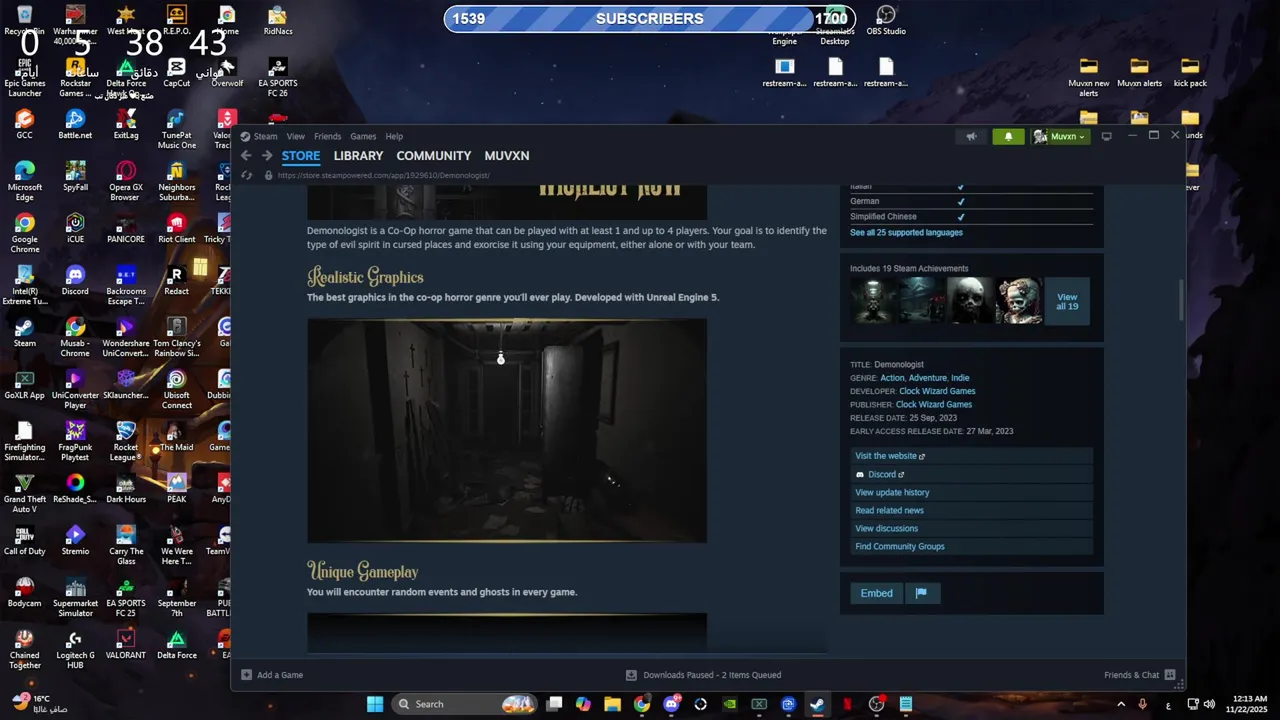Switch to STORE tab
The image size is (1280, 720).
(x=301, y=156)
